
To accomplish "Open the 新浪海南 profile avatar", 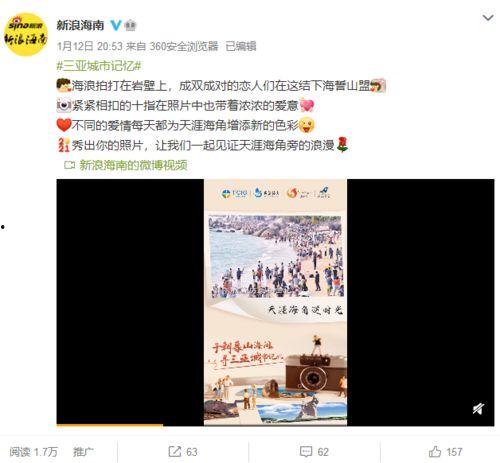I will point(25,34).
